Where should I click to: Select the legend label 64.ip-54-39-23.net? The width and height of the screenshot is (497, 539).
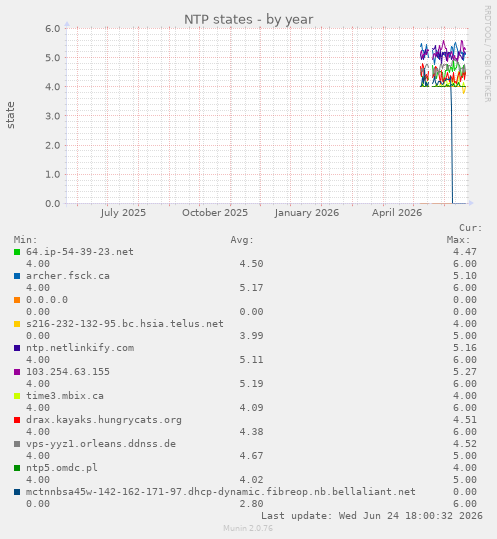click(80, 252)
